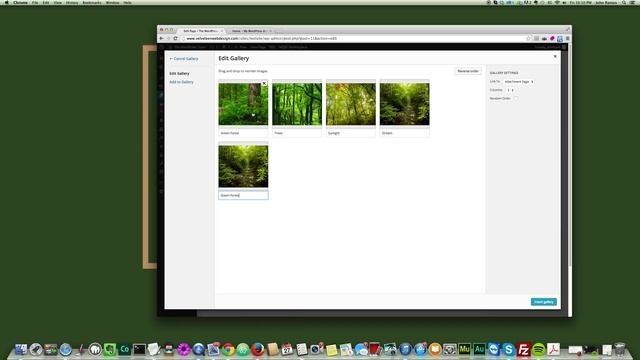
Task: Open the Columns dropdown
Action: pos(510,90)
